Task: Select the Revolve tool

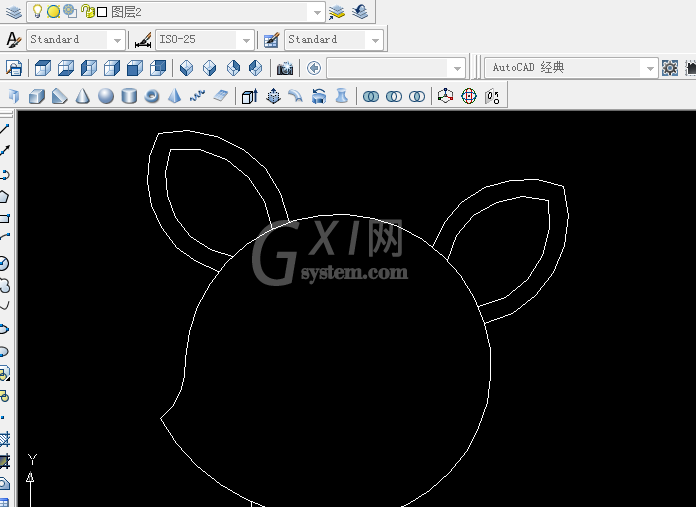Action: point(319,96)
